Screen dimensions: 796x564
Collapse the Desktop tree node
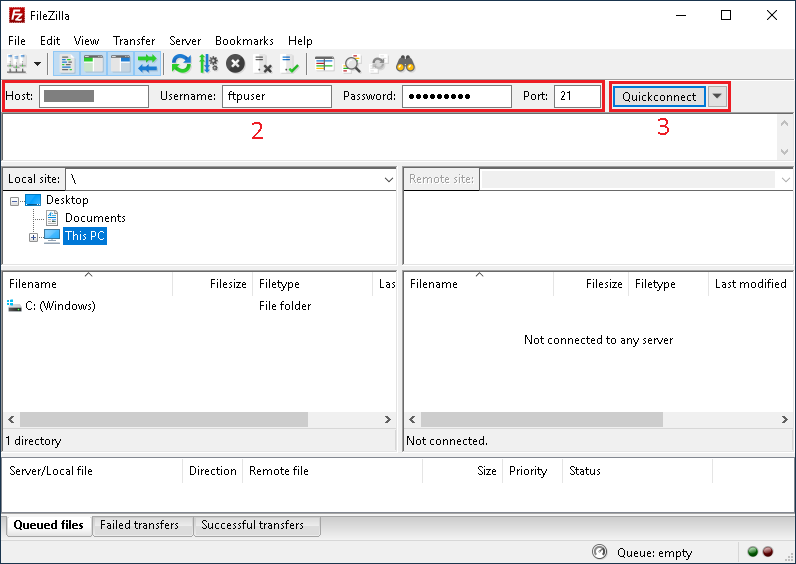pyautogui.click(x=14, y=202)
